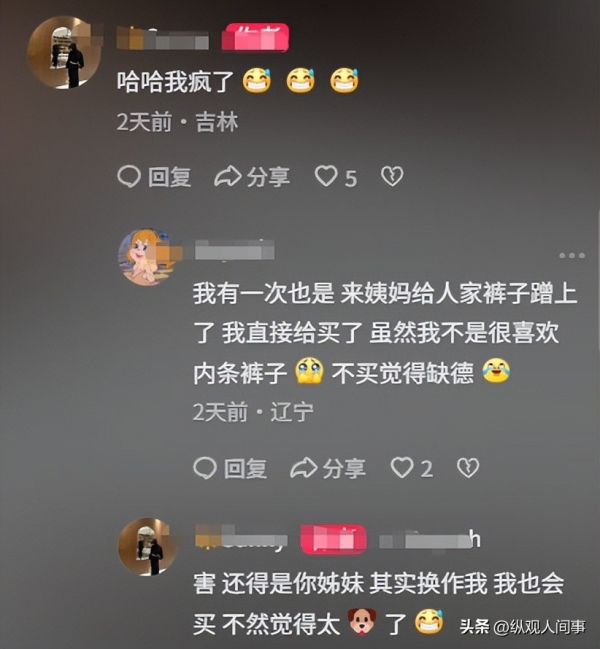This screenshot has width=600, height=649.
Task: Click red author badge in bottom reply
Action: click(334, 539)
